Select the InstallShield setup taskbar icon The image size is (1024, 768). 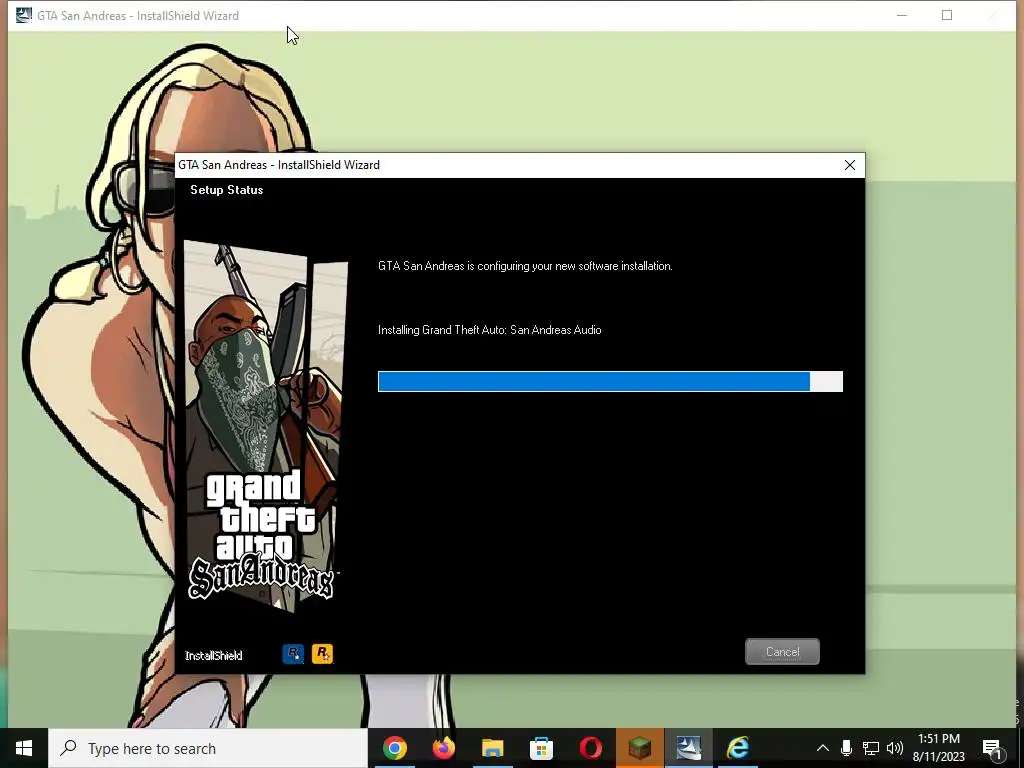click(x=688, y=748)
